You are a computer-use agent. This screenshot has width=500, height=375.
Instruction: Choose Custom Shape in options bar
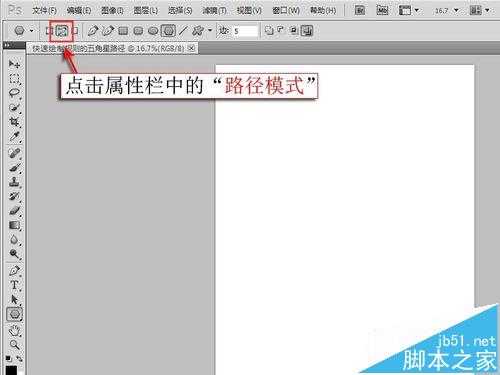click(x=198, y=31)
